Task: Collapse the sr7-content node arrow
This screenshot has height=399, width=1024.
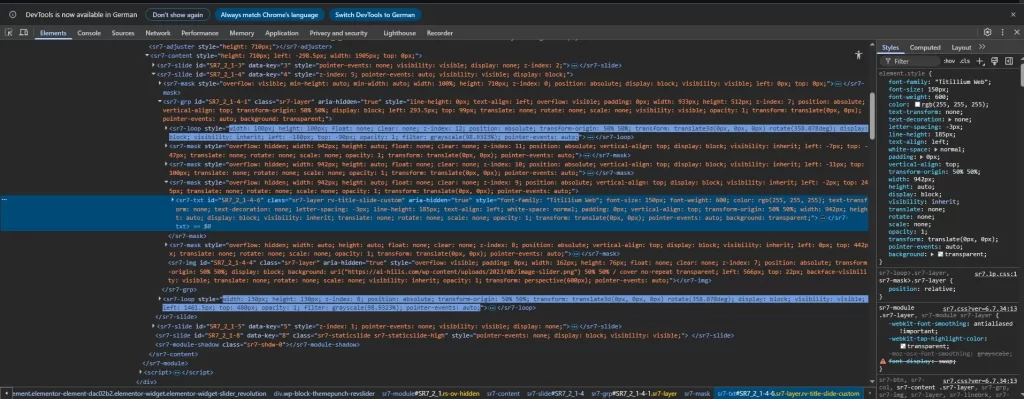Action: point(146,56)
